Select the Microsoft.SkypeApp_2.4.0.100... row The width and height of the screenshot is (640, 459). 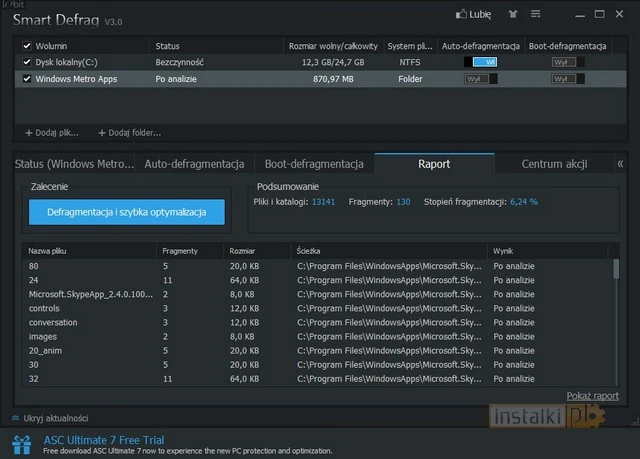click(318, 294)
